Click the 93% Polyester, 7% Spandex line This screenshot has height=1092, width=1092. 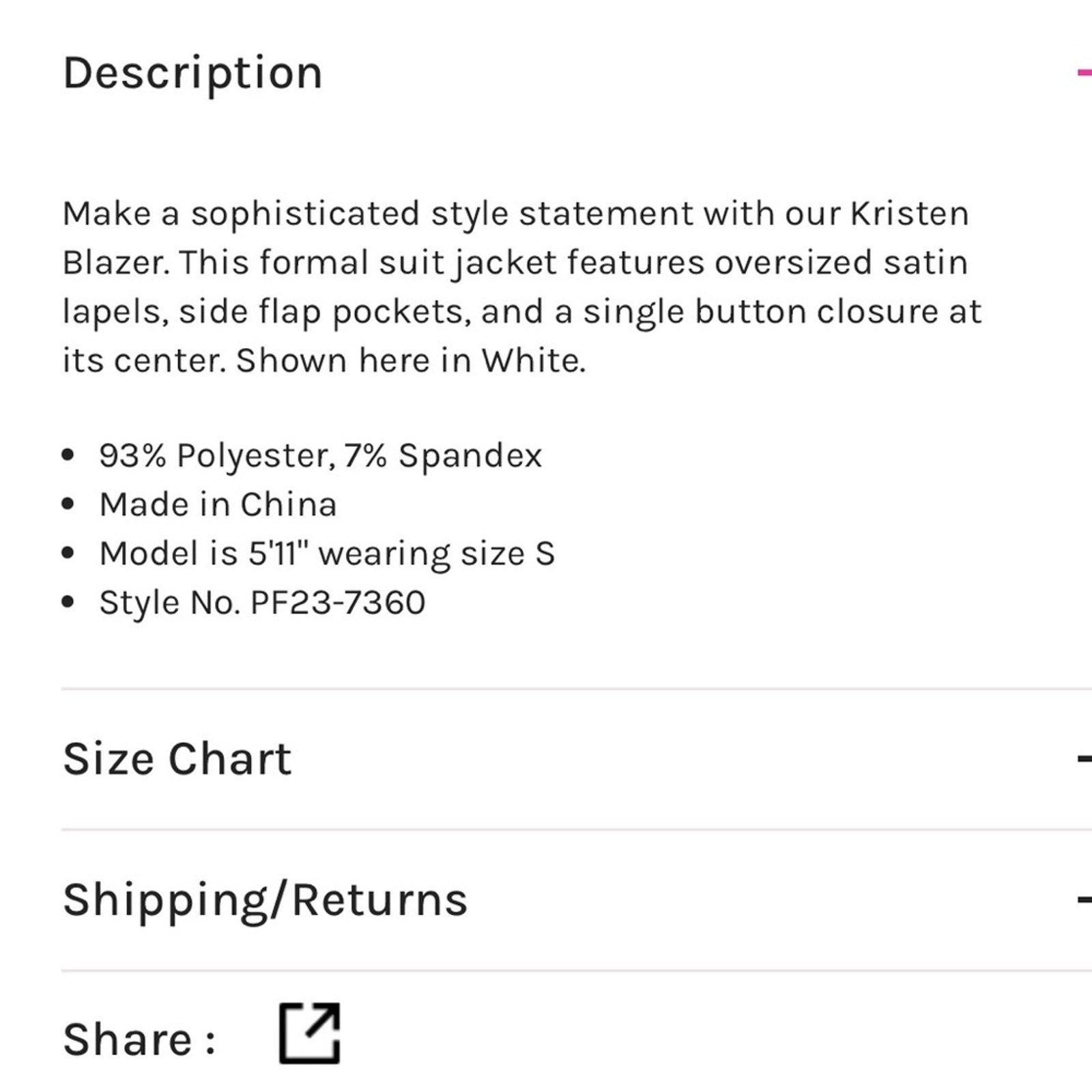point(320,456)
